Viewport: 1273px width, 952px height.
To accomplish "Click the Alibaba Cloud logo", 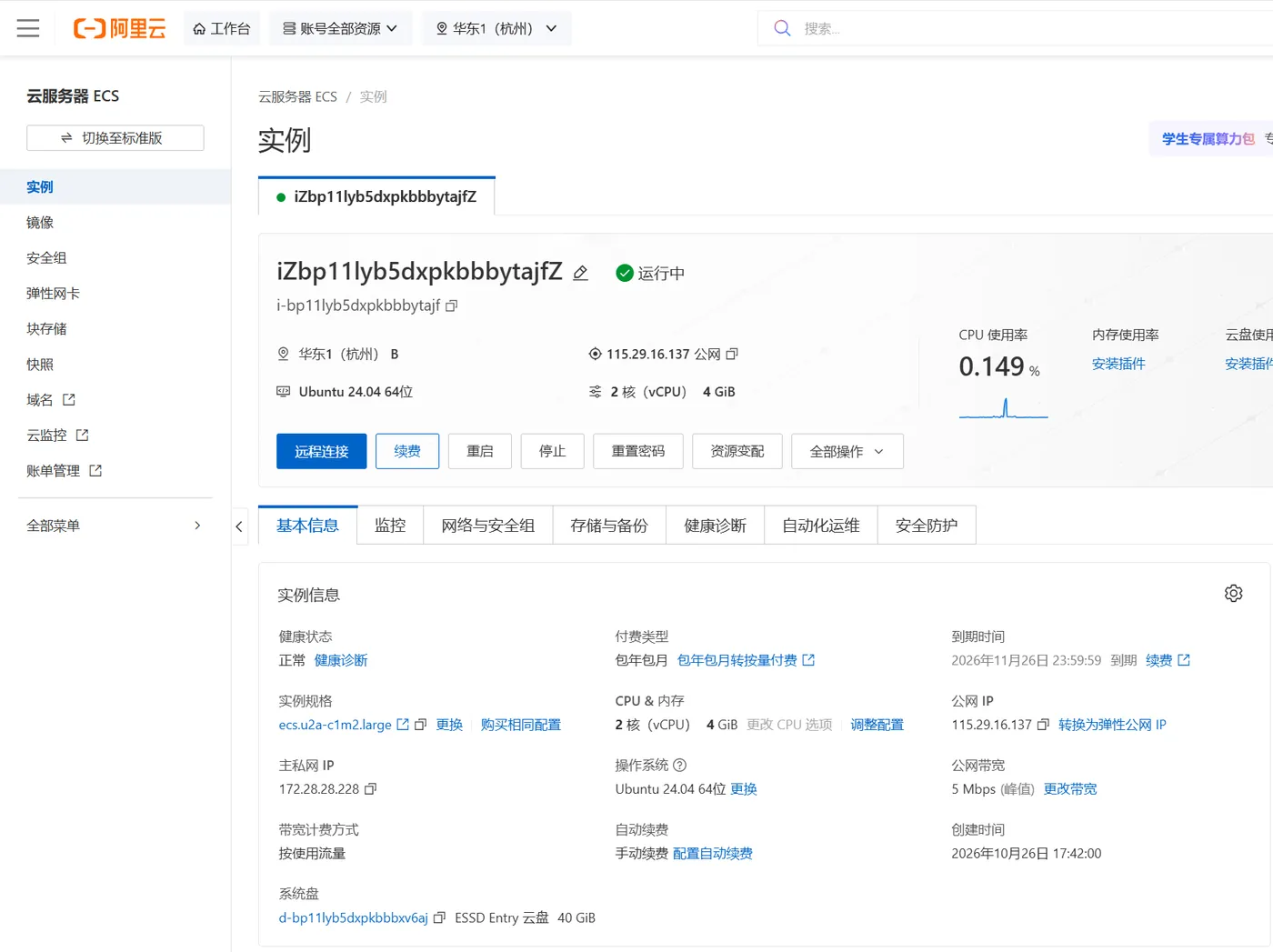I will (x=119, y=28).
